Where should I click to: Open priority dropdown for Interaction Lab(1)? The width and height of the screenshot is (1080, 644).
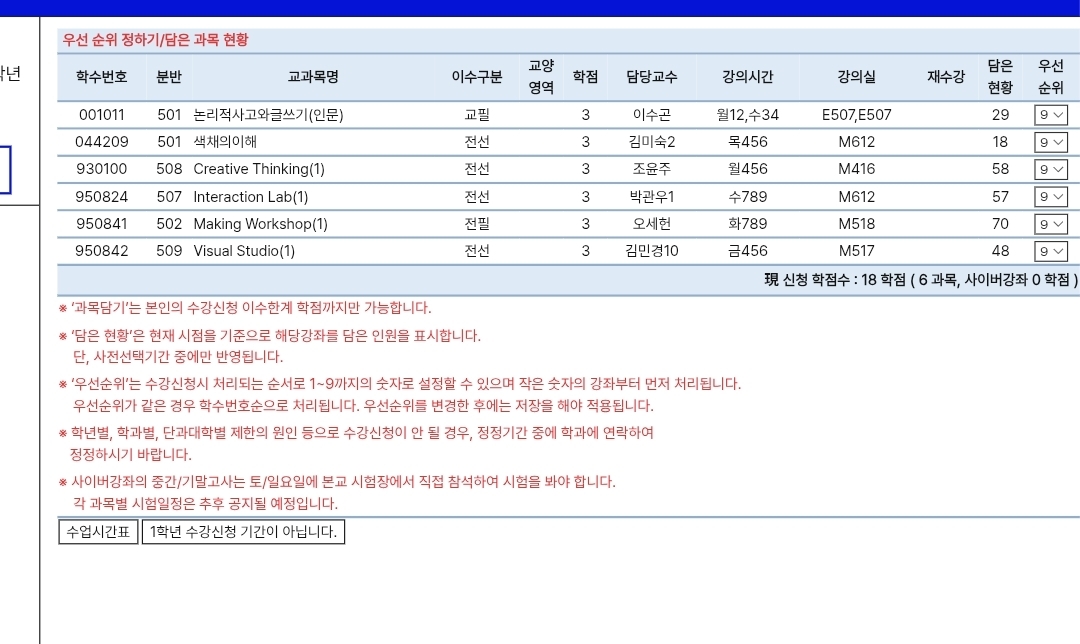1051,197
